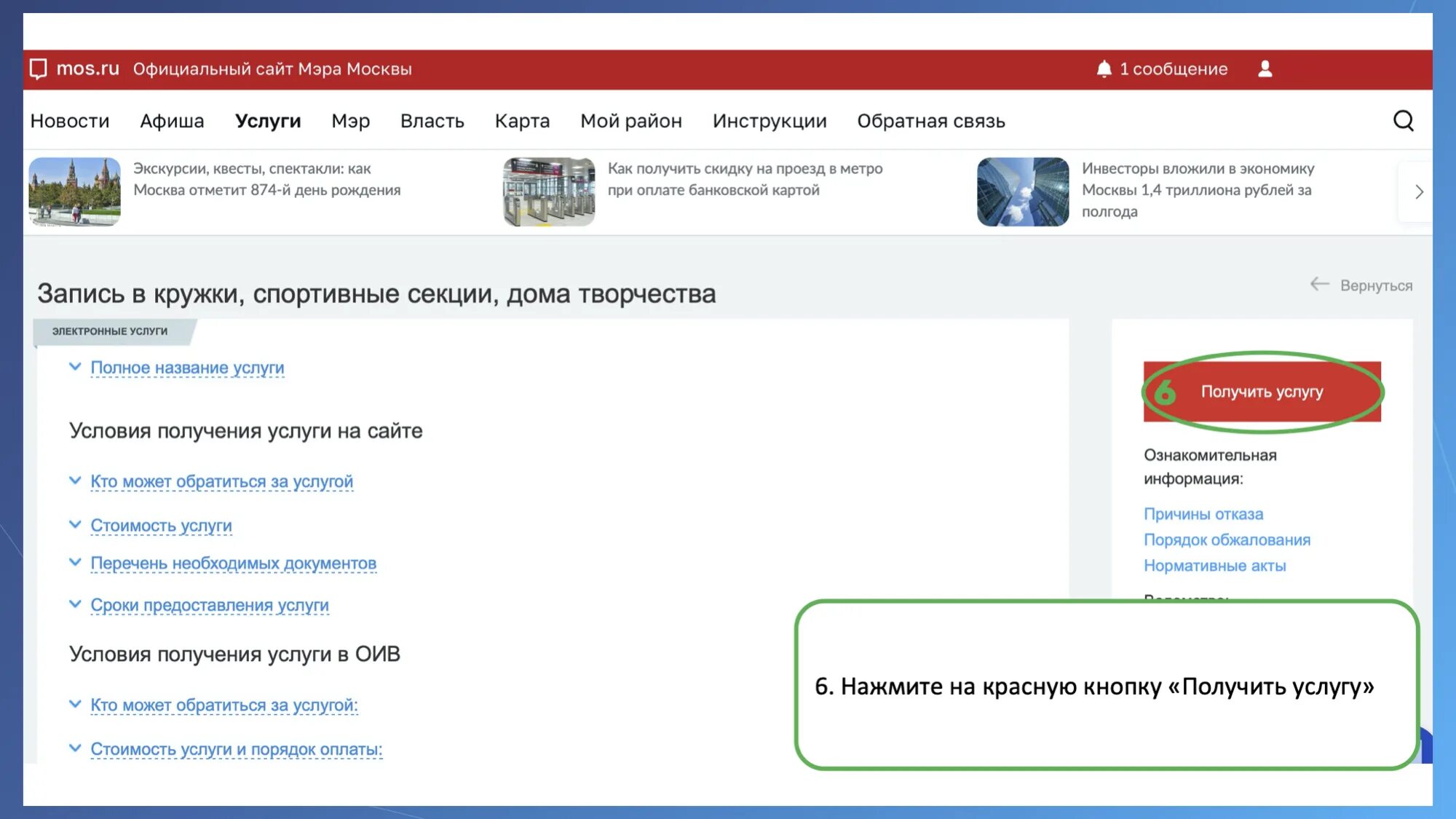Click Официальный сайт Мэра Москвы header text
The width and height of the screenshot is (1456, 819).
tap(272, 69)
